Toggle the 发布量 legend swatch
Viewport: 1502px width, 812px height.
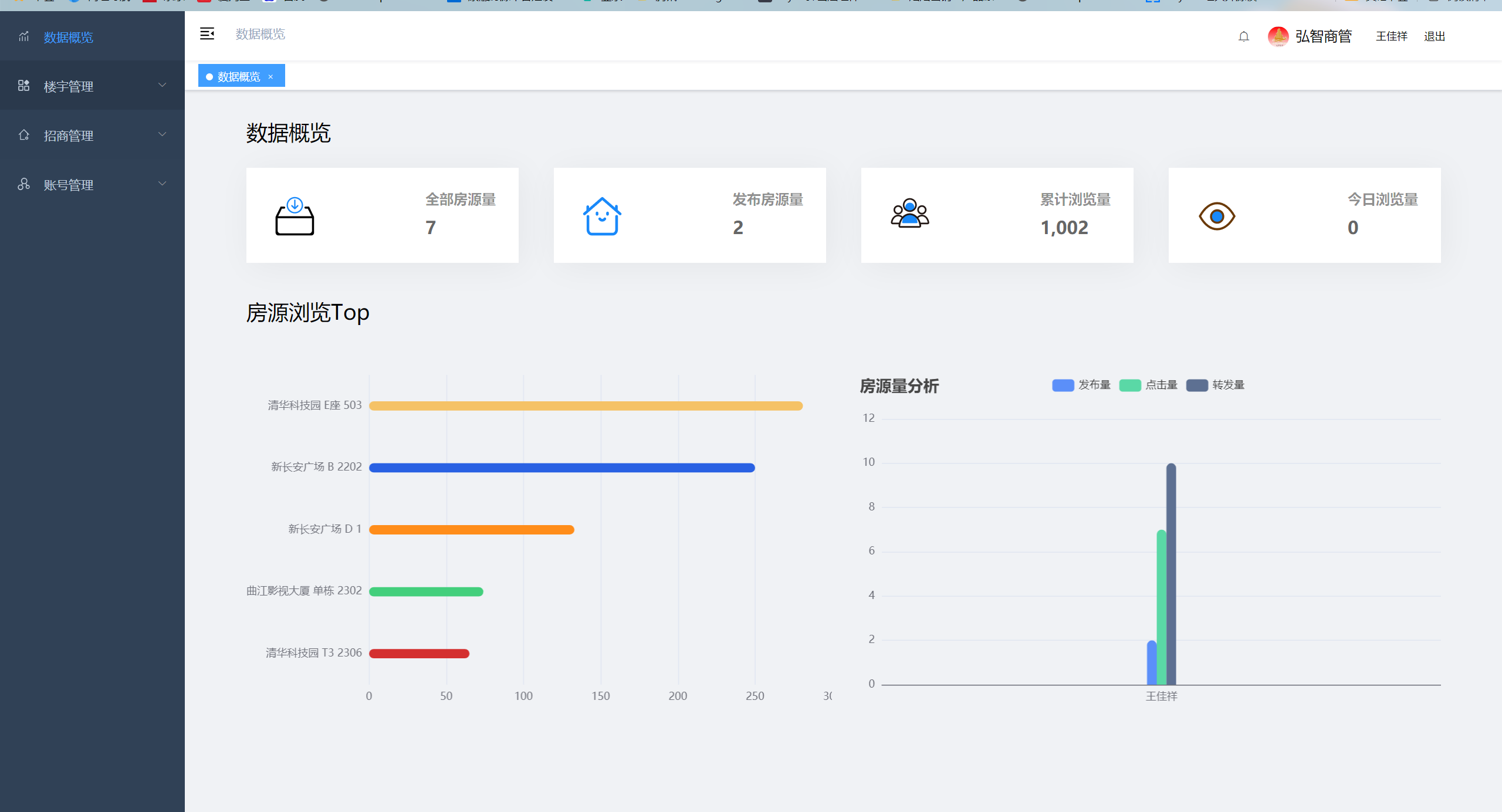pos(1063,385)
